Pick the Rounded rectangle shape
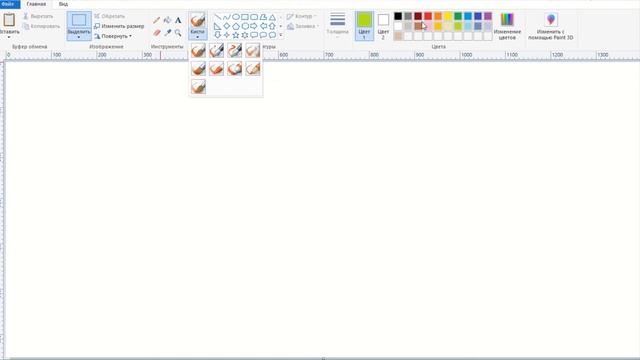The height and width of the screenshot is (360, 640). click(254, 17)
